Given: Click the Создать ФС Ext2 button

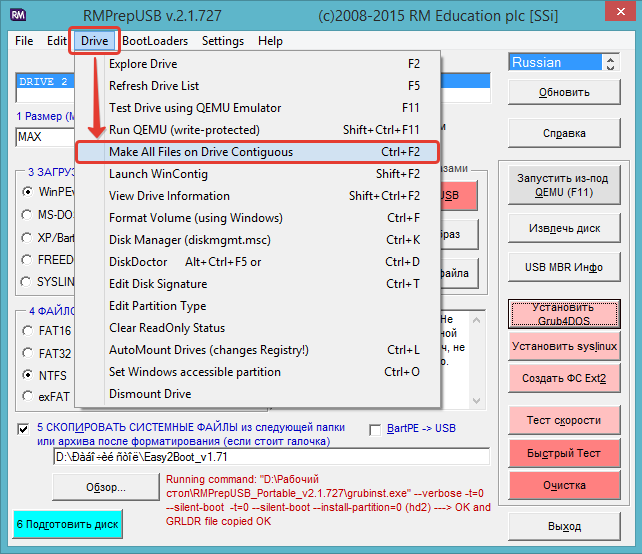Looking at the screenshot, I should pyautogui.click(x=564, y=378).
